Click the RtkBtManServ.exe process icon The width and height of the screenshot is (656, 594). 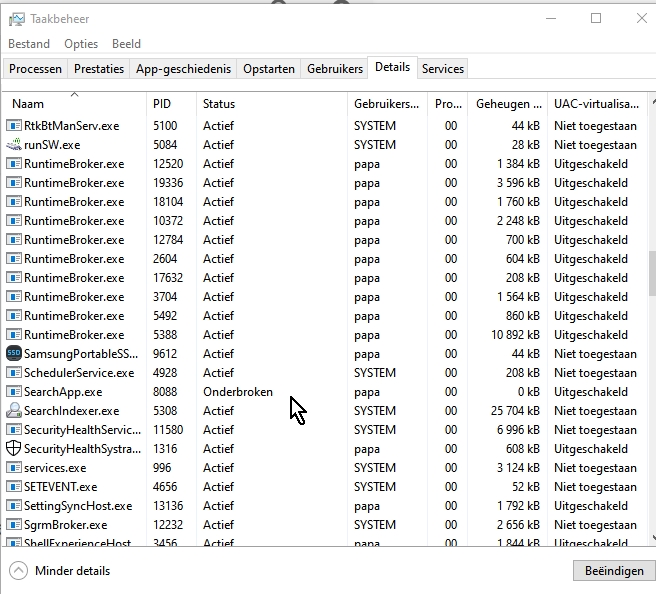[14, 126]
